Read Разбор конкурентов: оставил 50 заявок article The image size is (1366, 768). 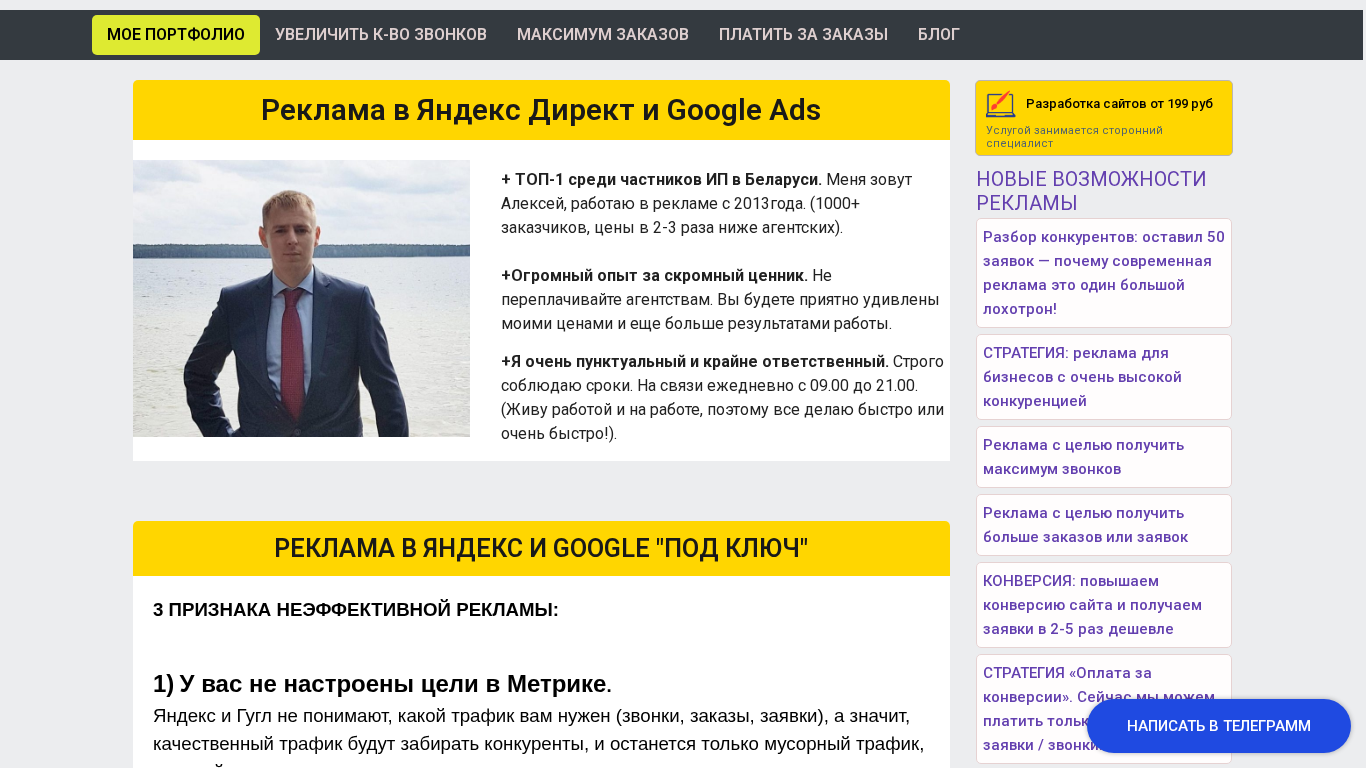(1104, 273)
